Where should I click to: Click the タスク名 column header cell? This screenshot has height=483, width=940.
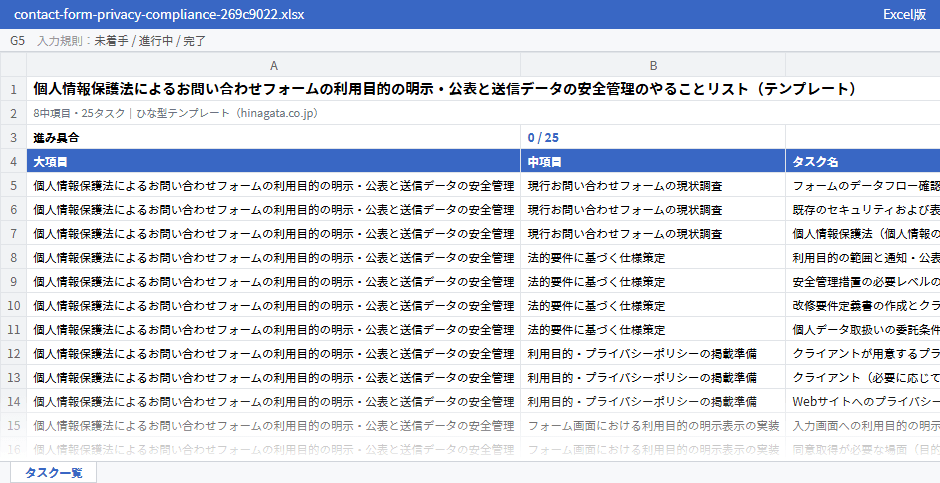tap(863, 161)
